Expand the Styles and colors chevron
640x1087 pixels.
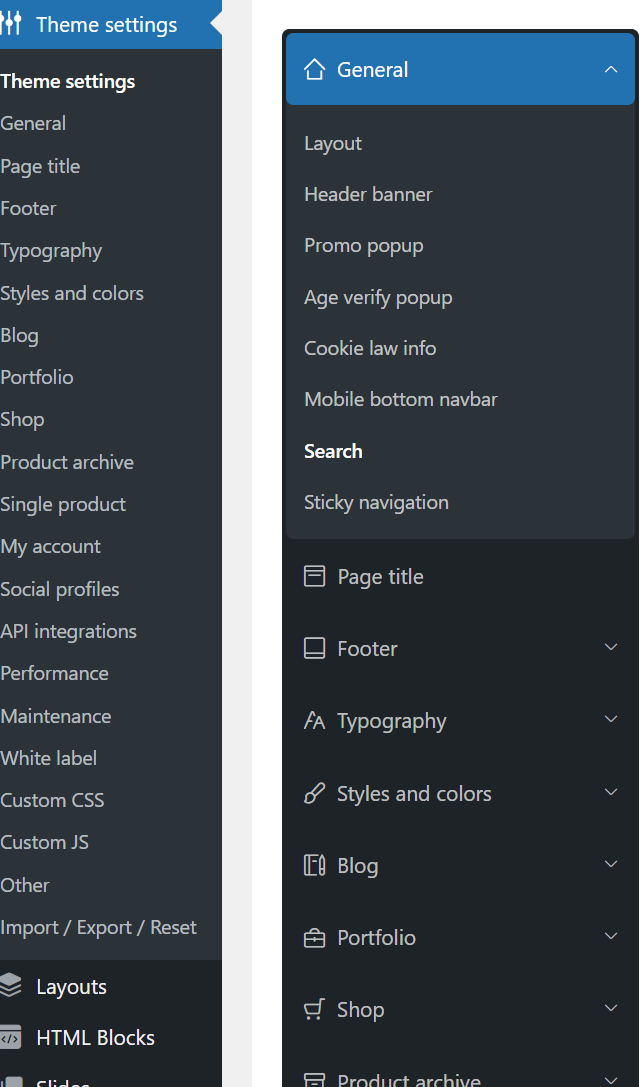coord(611,792)
